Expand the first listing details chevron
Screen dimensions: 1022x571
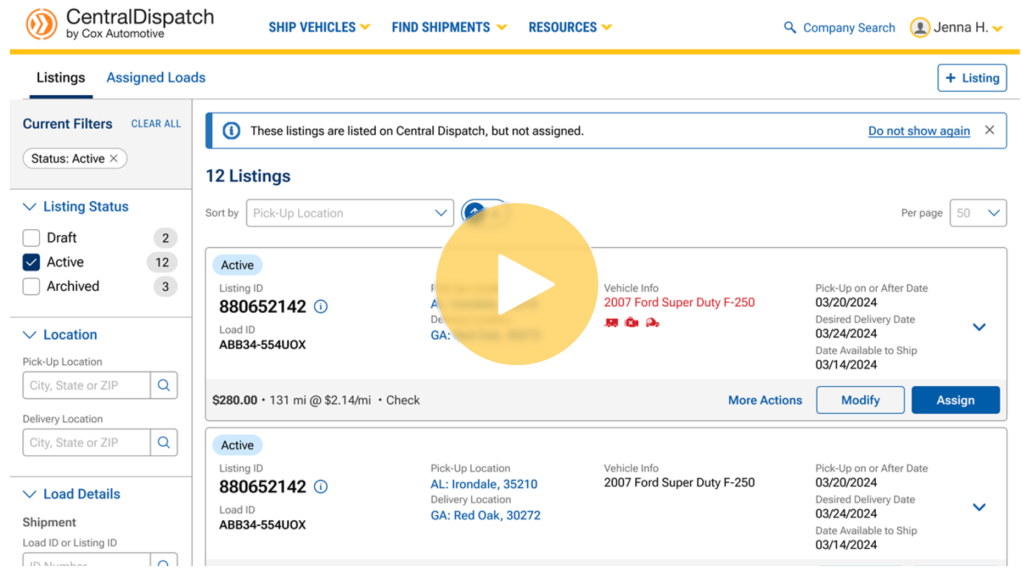pyautogui.click(x=979, y=327)
